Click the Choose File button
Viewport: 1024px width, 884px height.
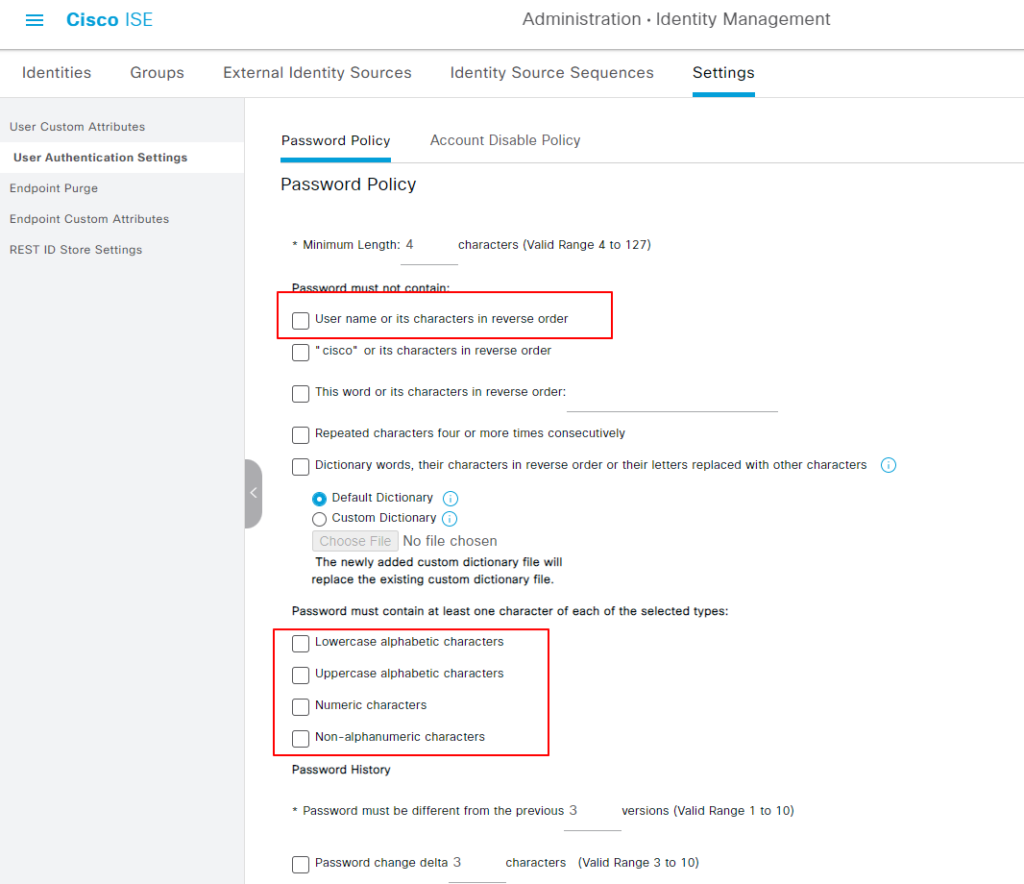(x=355, y=541)
